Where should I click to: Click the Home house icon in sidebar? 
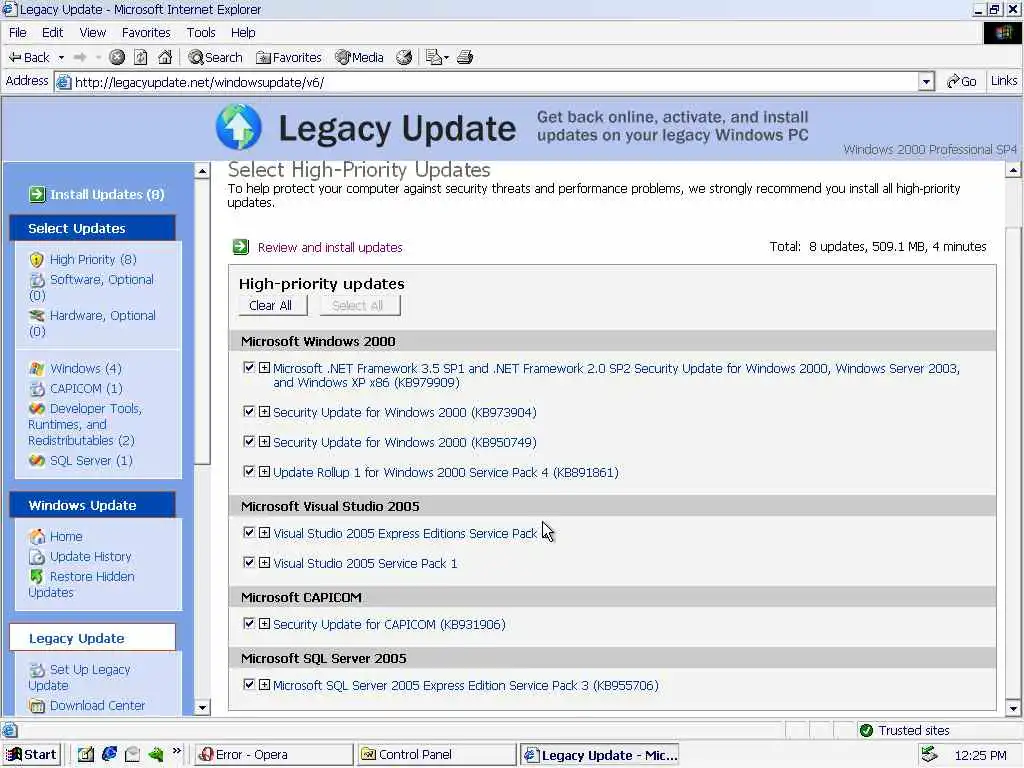coord(37,537)
